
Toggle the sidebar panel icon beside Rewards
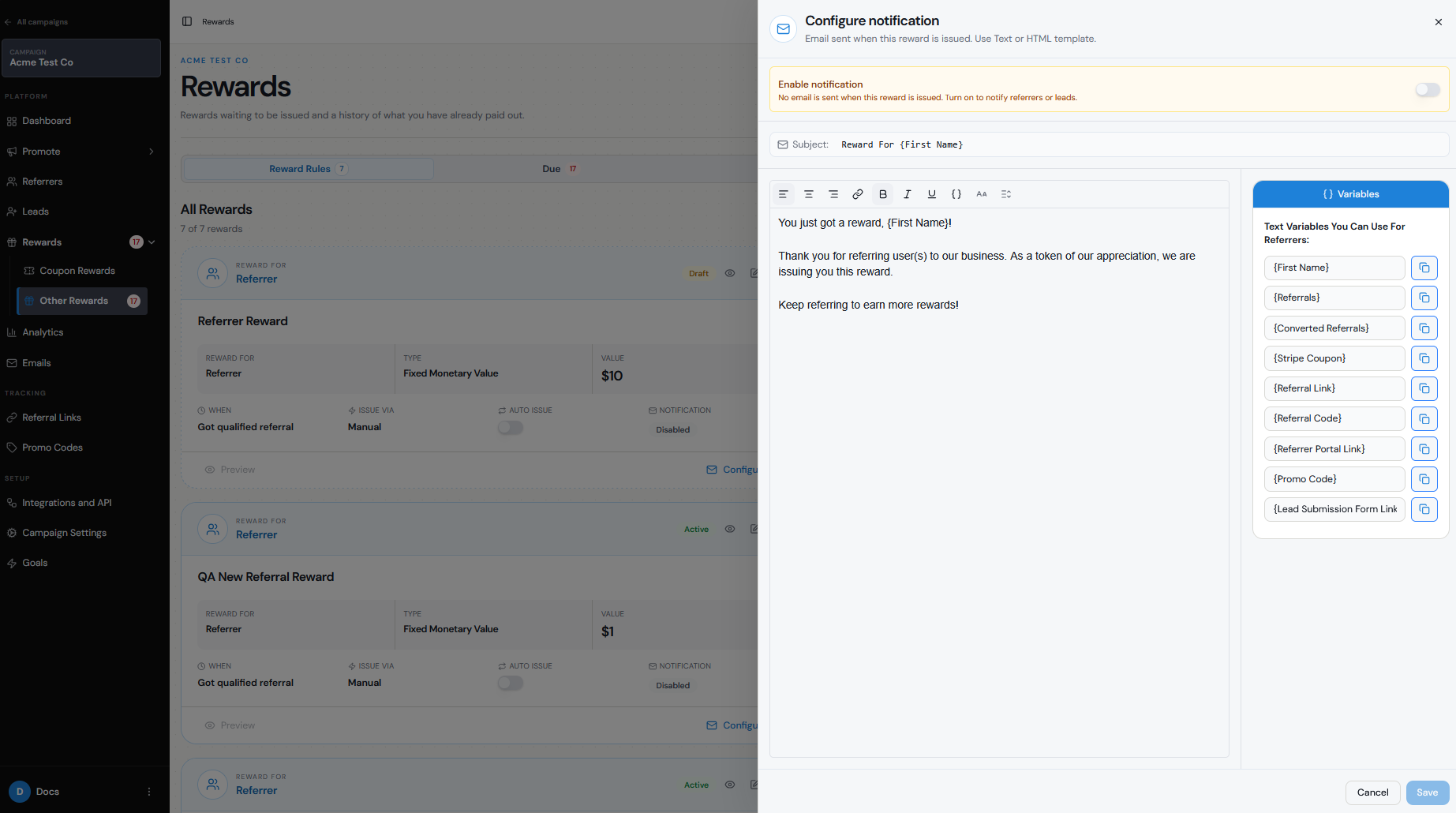pyautogui.click(x=187, y=21)
